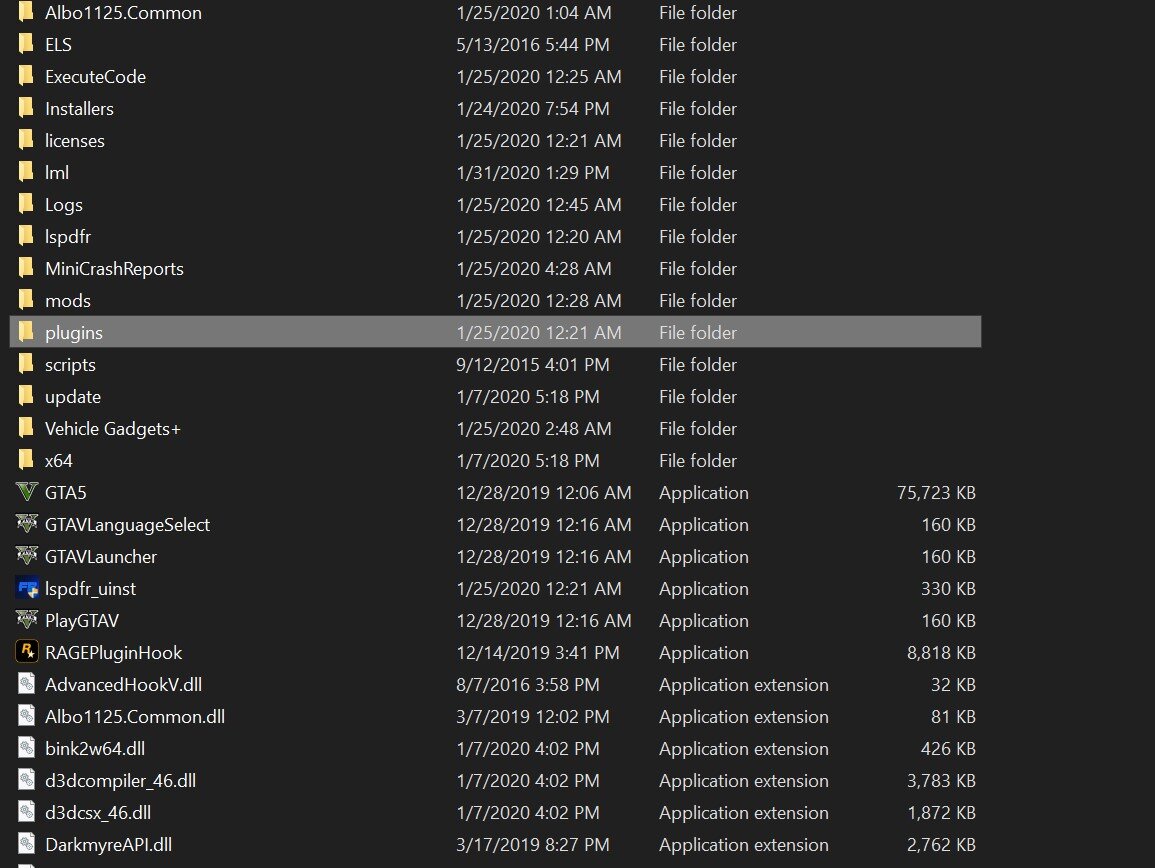
Task: Select the ExecuteCode folder icon
Action: pyautogui.click(x=26, y=76)
